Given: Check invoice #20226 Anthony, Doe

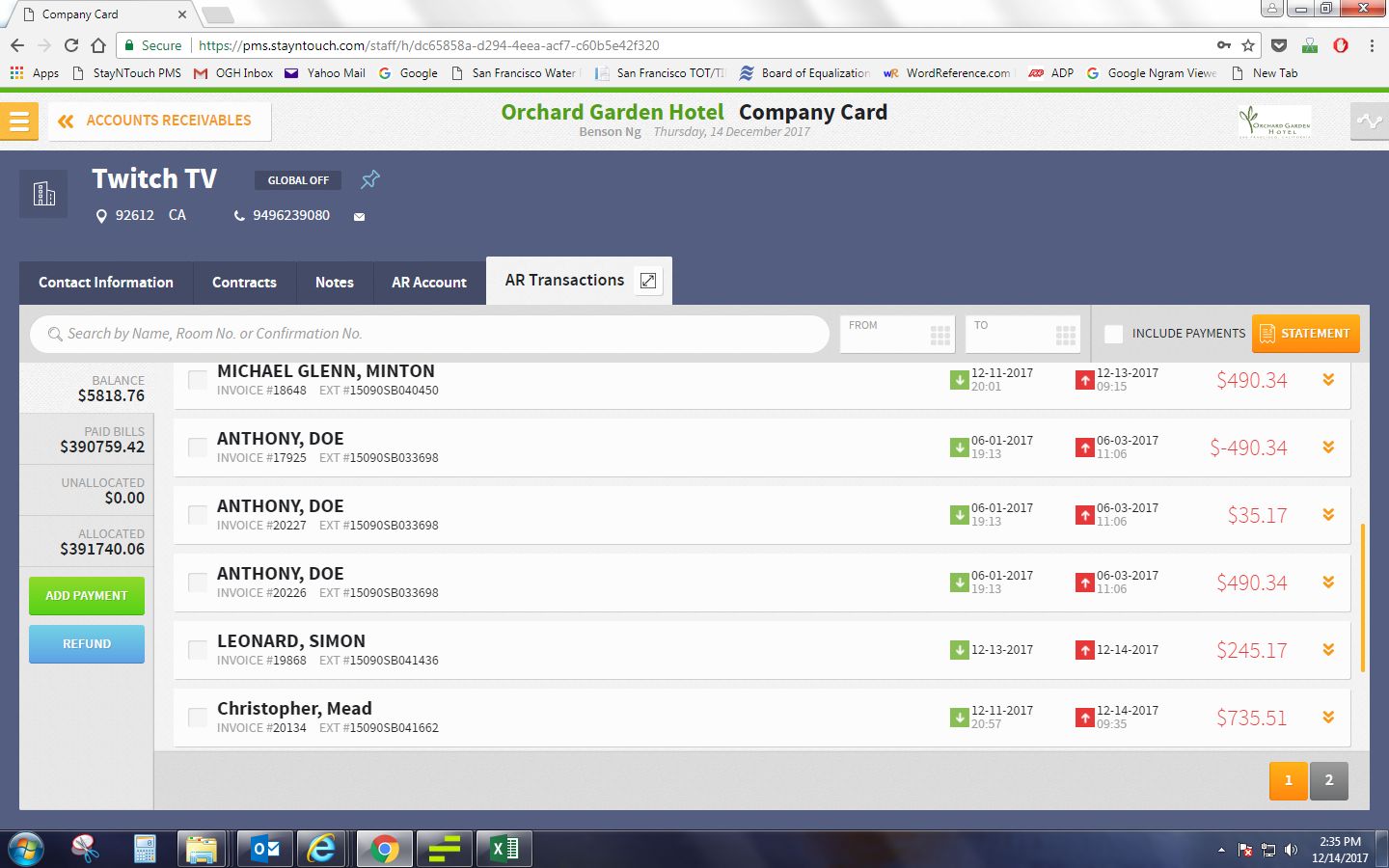Looking at the screenshot, I should pos(197,583).
